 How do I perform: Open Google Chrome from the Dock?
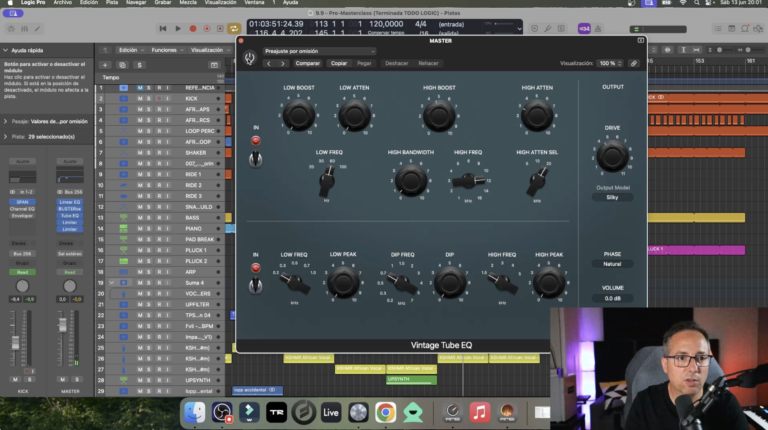click(x=385, y=412)
